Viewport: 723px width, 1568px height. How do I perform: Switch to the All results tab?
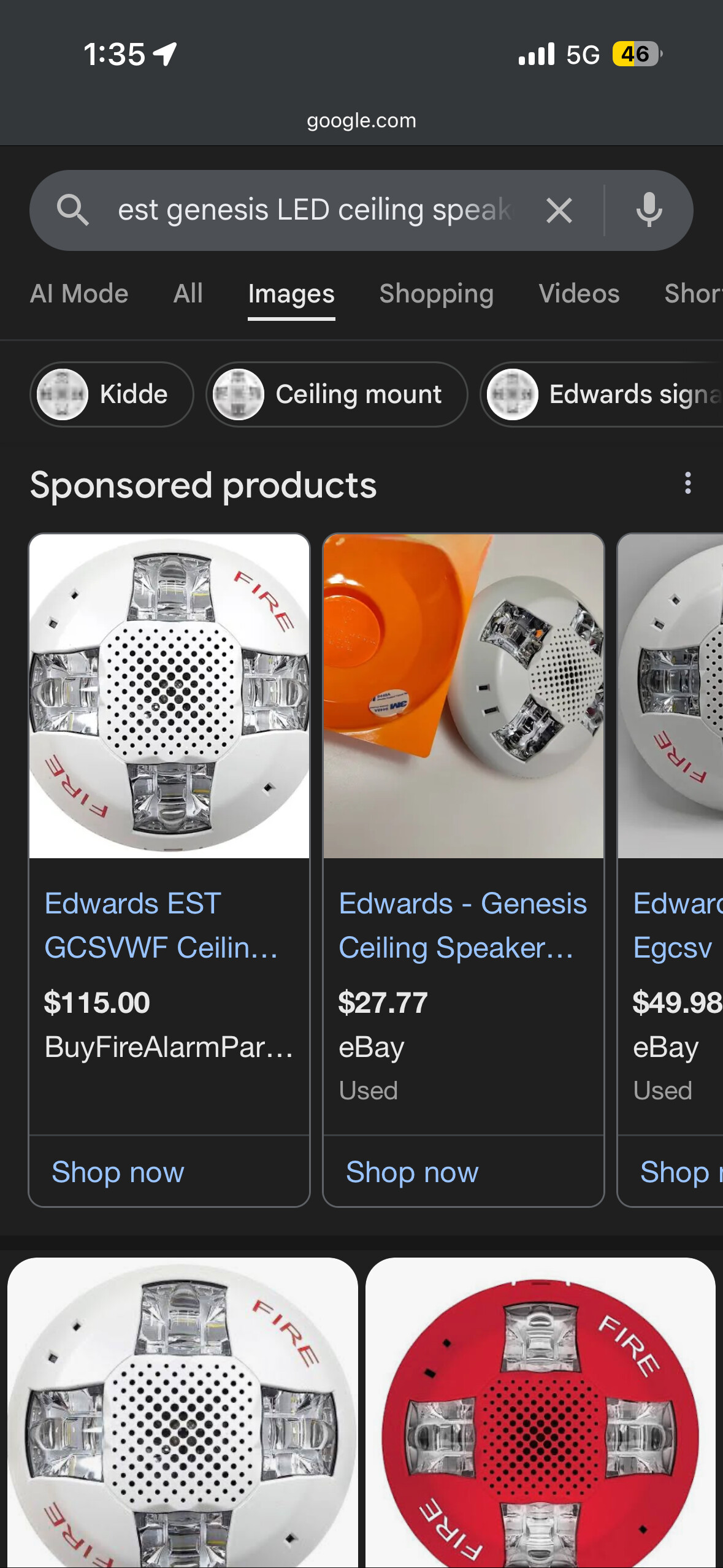[x=188, y=294]
